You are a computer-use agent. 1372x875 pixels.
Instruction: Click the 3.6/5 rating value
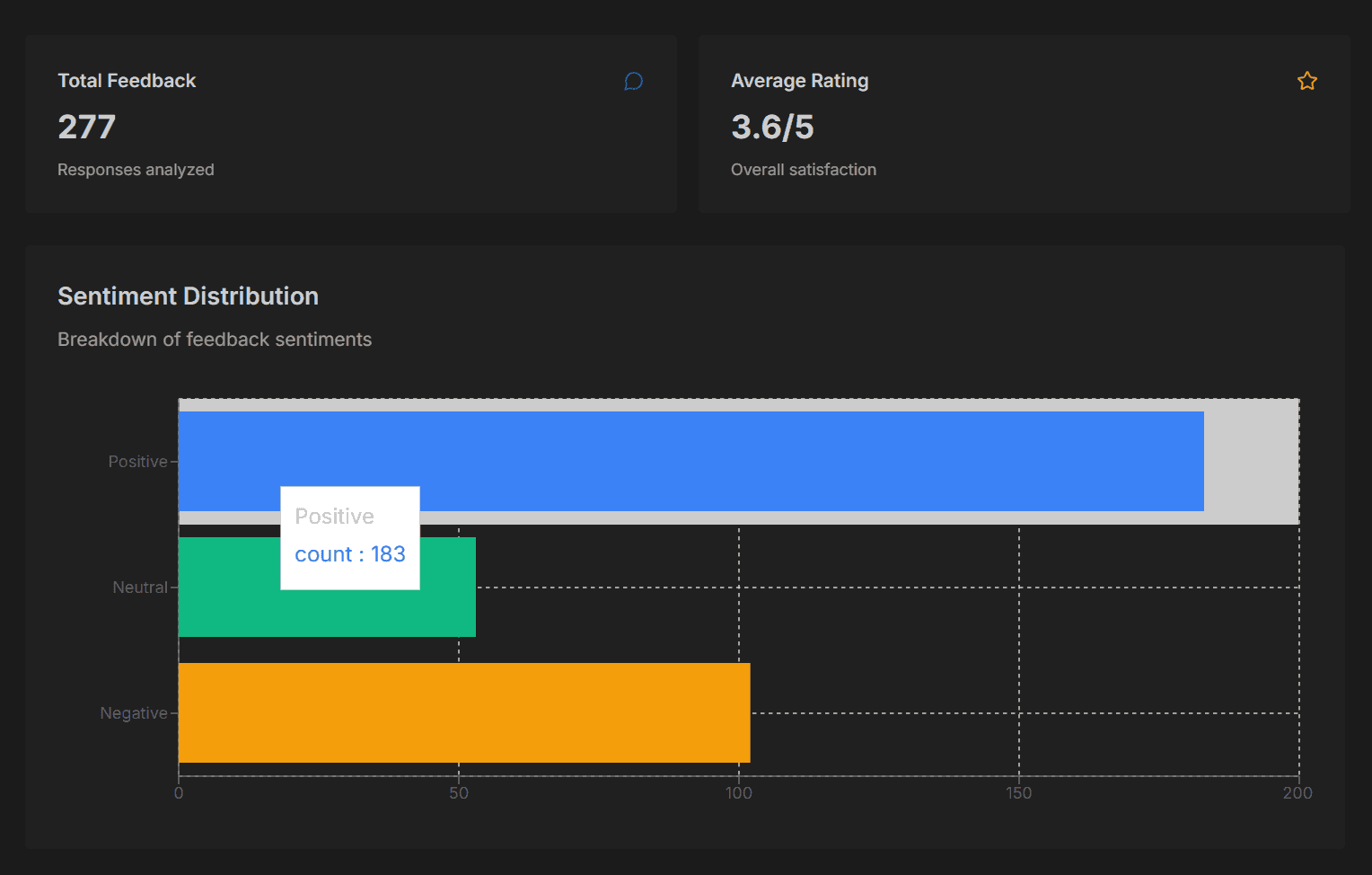pos(772,127)
